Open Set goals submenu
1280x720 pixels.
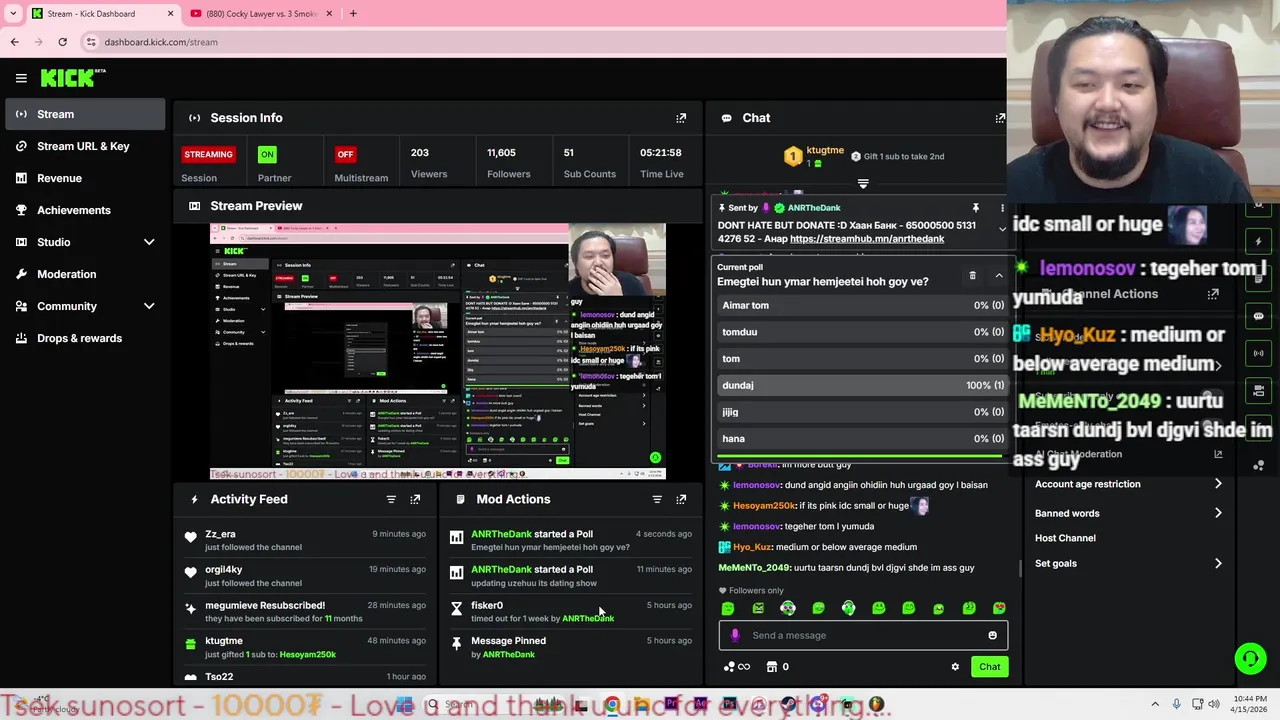[x=1128, y=563]
